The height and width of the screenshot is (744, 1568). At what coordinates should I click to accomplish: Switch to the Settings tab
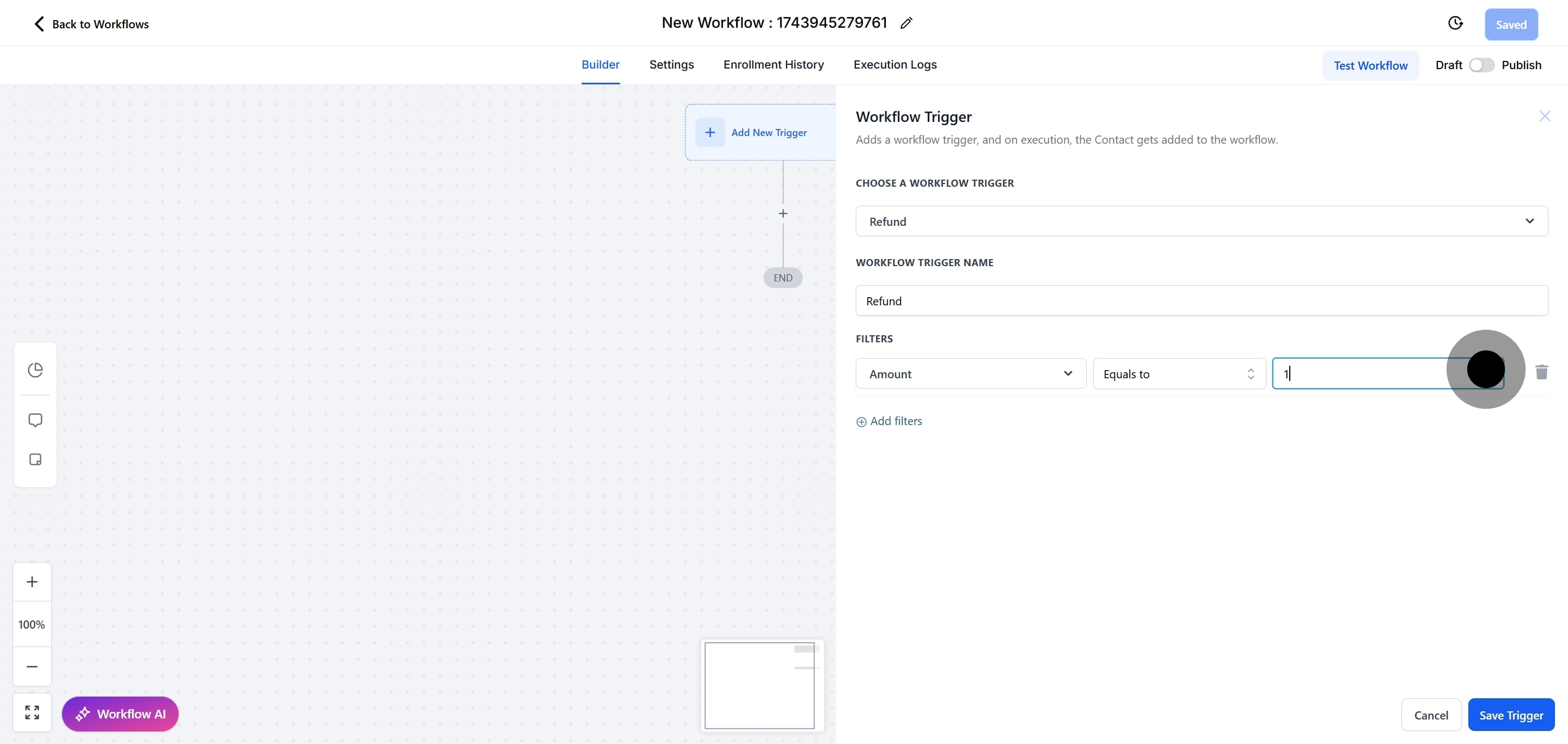[671, 64]
